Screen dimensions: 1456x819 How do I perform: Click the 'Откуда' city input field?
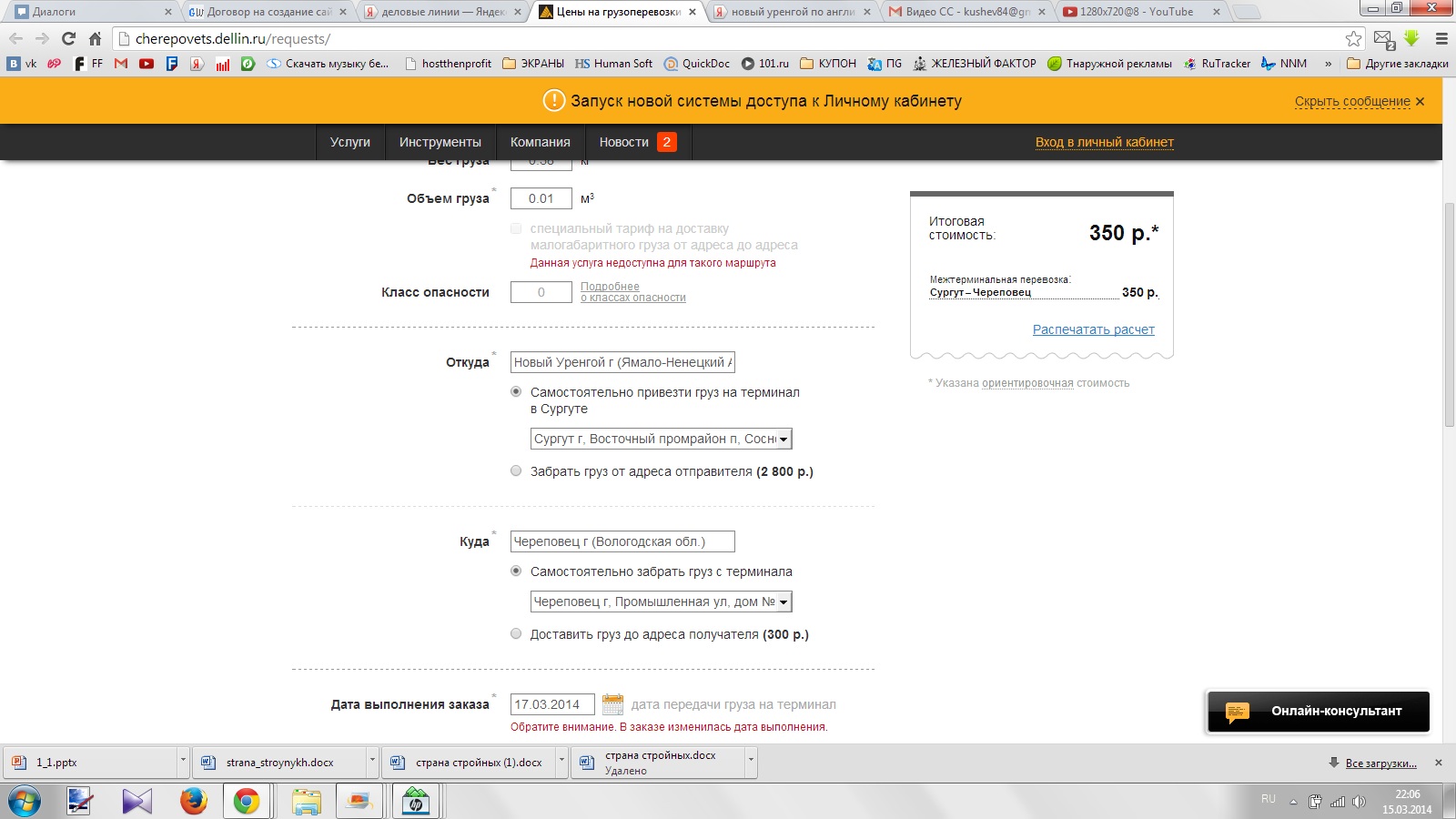622,362
